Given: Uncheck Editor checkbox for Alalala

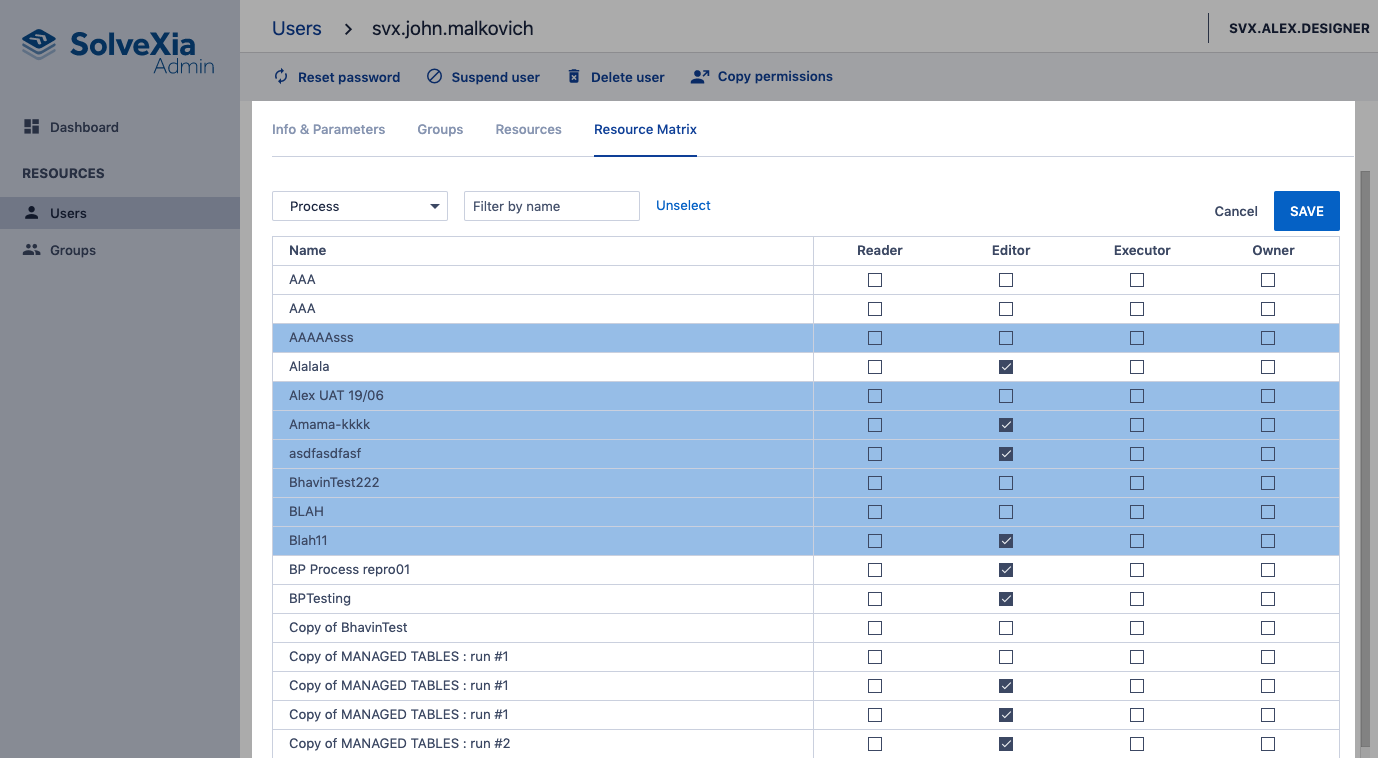Looking at the screenshot, I should (x=1006, y=367).
